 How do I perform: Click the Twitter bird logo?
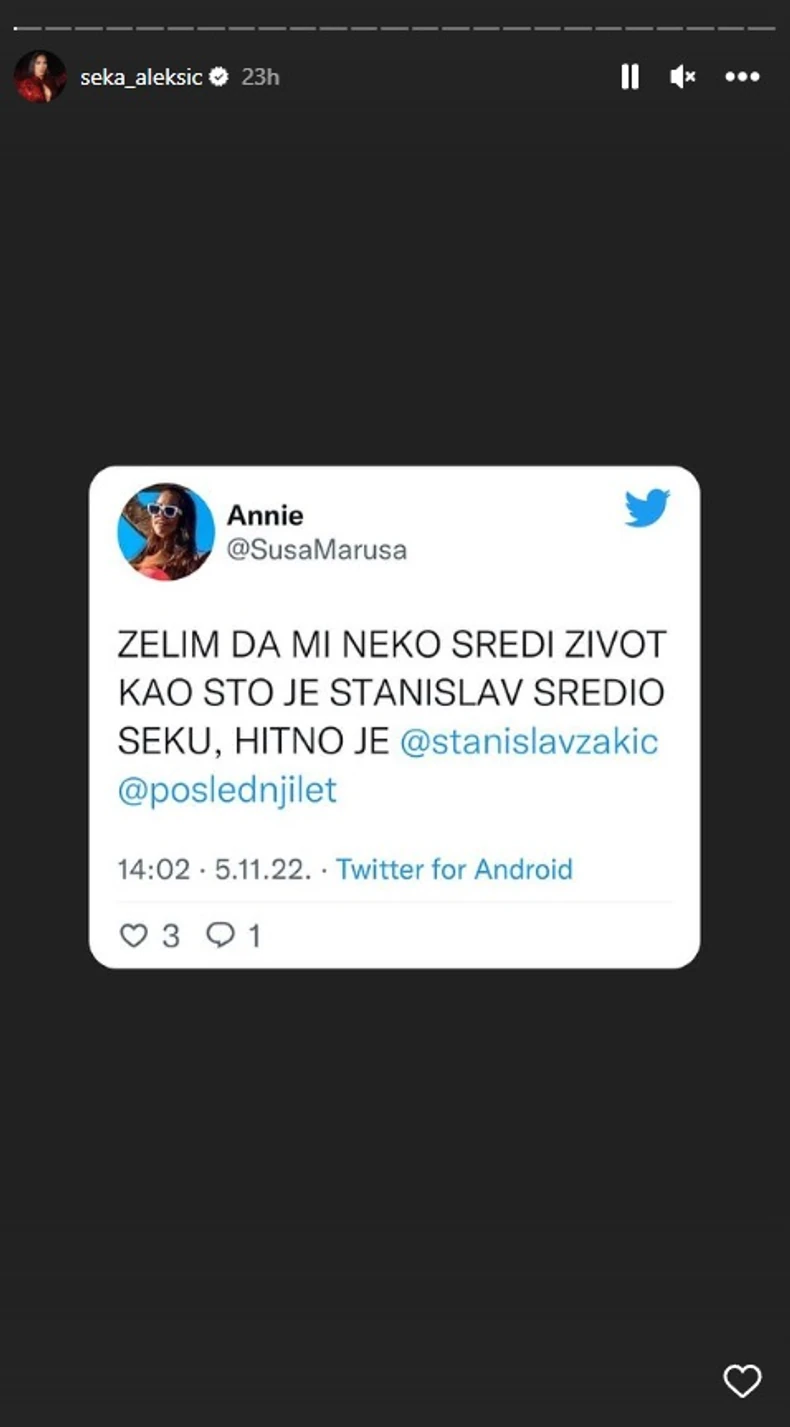(x=647, y=508)
